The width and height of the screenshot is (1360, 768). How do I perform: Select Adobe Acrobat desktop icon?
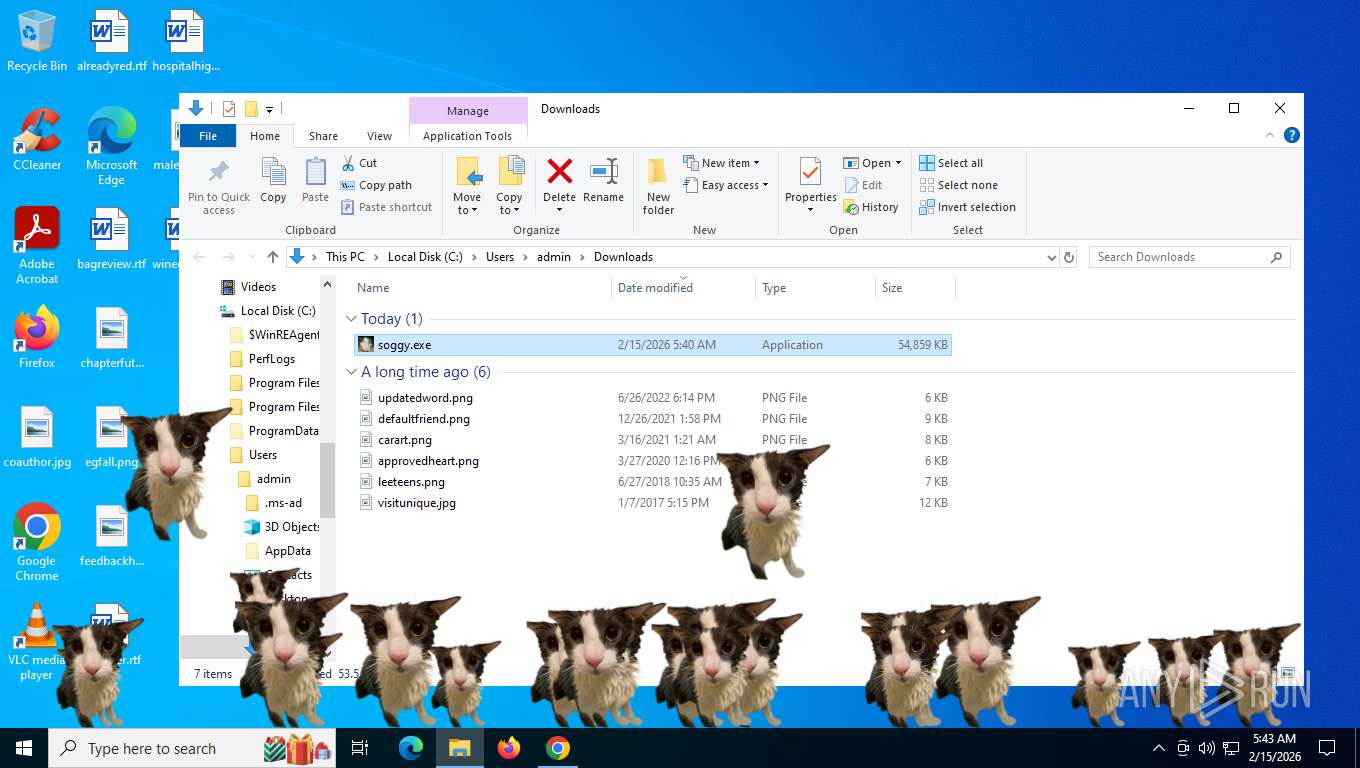37,246
